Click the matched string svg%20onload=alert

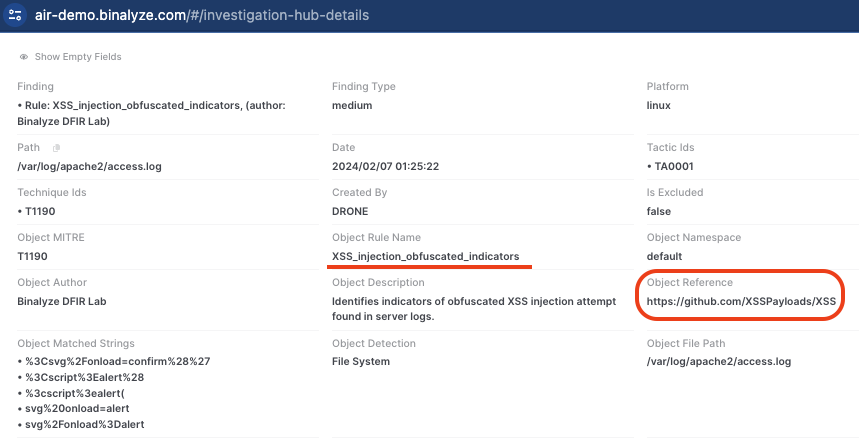[x=76, y=408]
